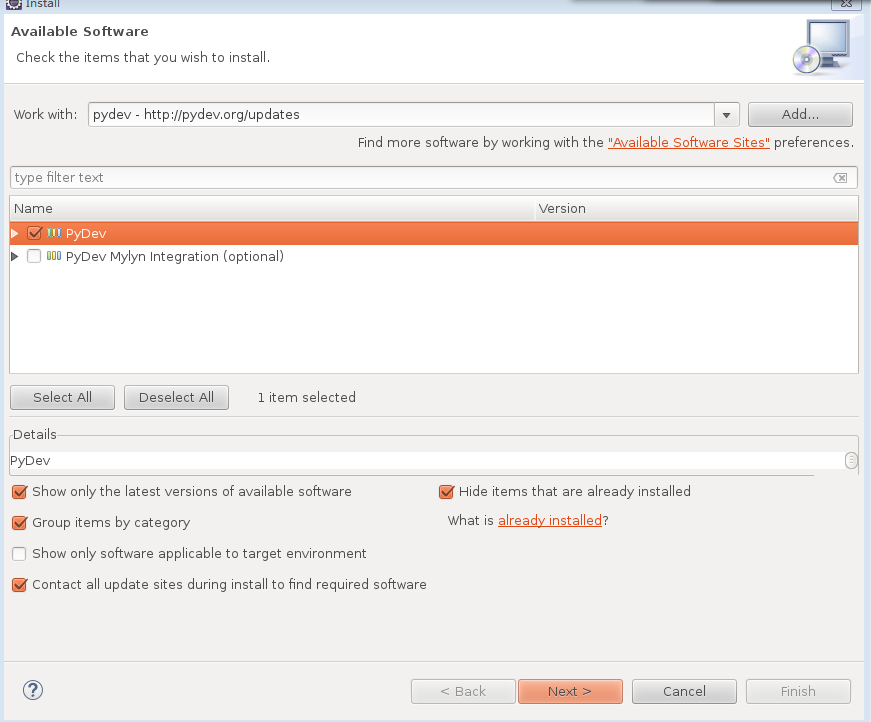
Task: Uncheck the PyDev checkbox
Action: coord(35,233)
